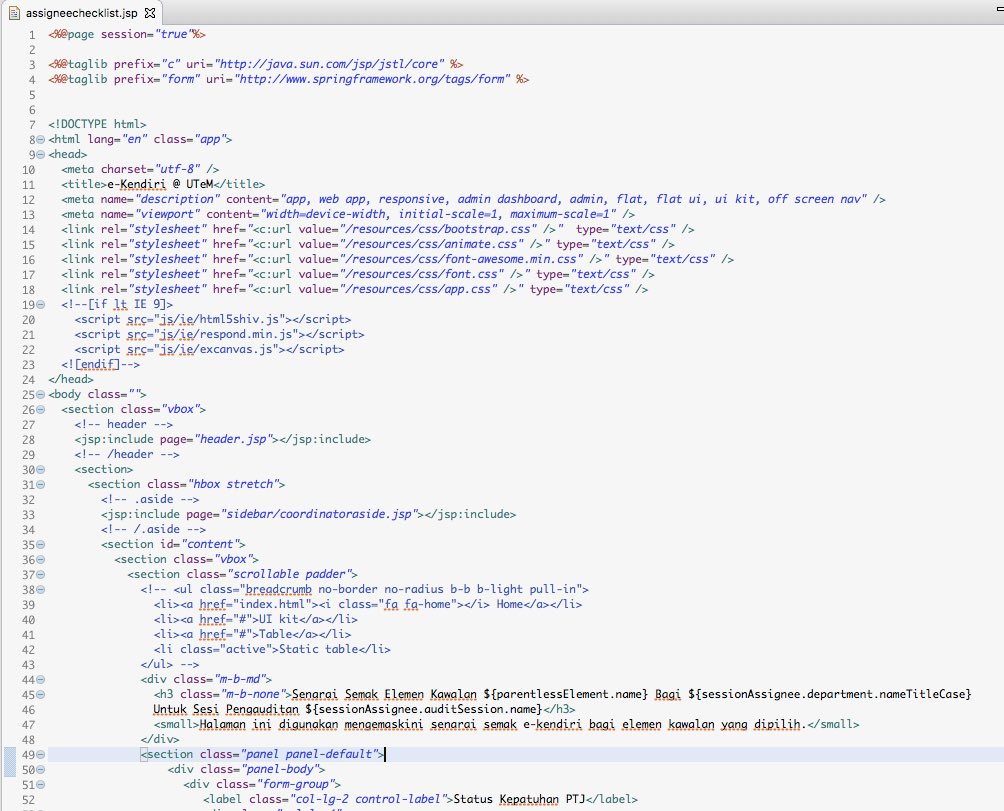The width and height of the screenshot is (1004, 811).
Task: Collapse the body tag fold on line 25
Action: (x=41, y=394)
